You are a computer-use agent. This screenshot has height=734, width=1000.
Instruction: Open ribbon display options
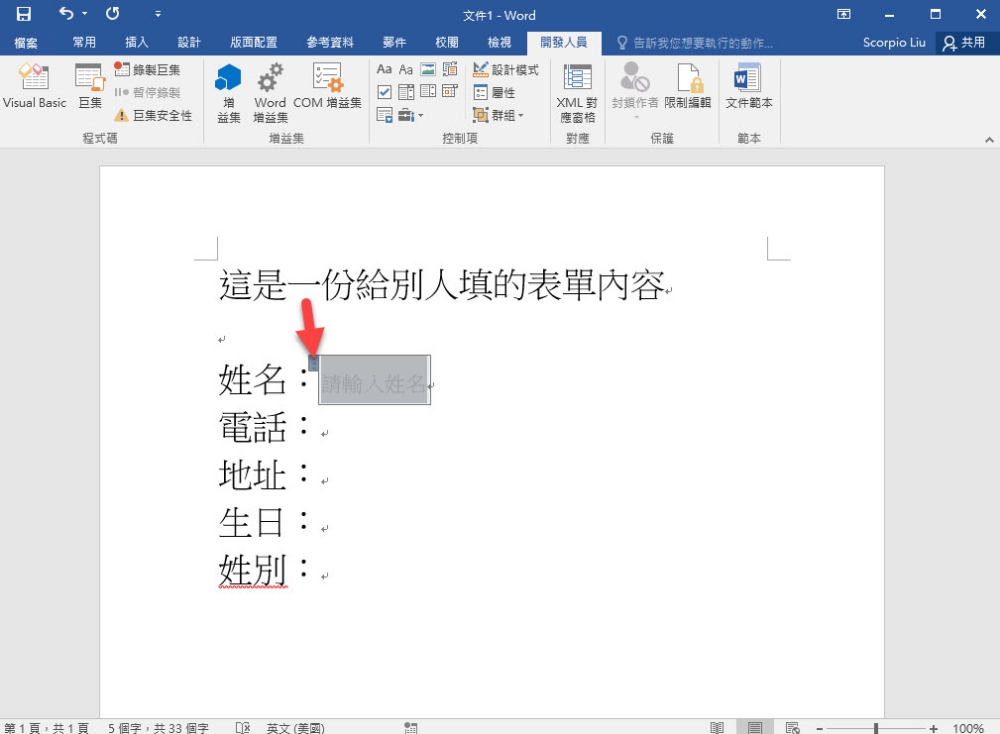click(x=844, y=14)
